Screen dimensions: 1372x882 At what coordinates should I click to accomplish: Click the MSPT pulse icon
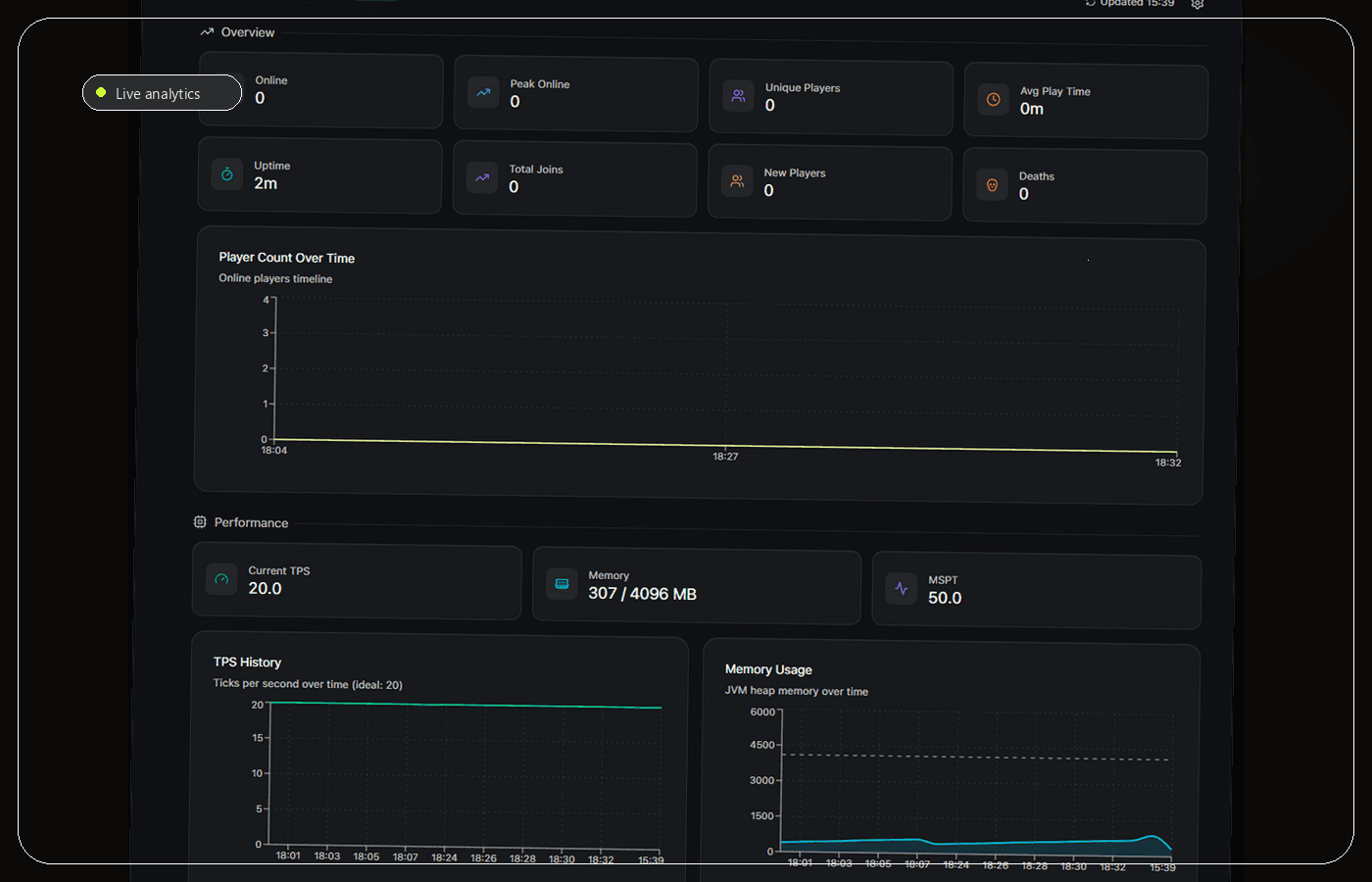pyautogui.click(x=902, y=588)
